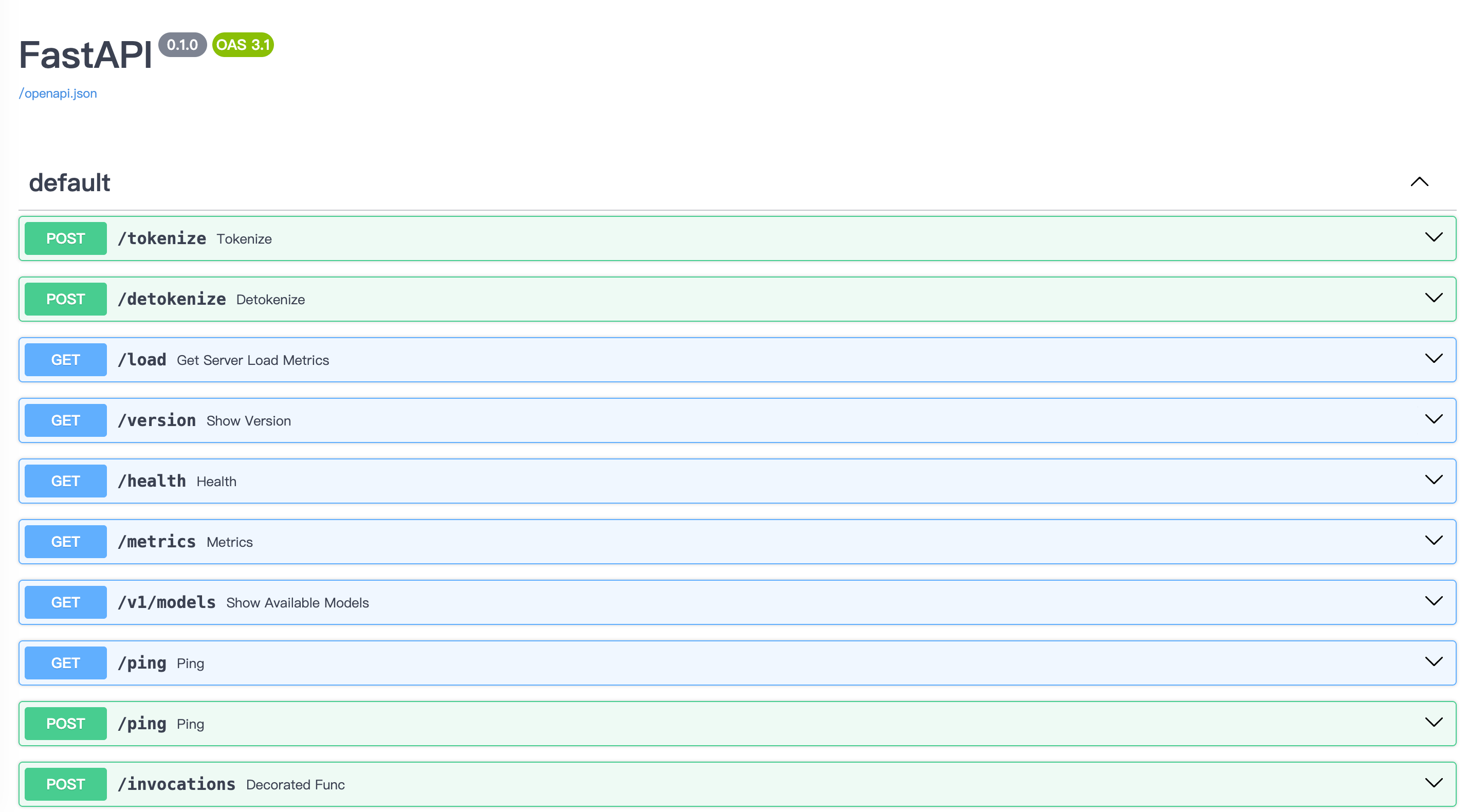Expand the GET /metrics chevron
The width and height of the screenshot is (1468, 812).
1433,541
